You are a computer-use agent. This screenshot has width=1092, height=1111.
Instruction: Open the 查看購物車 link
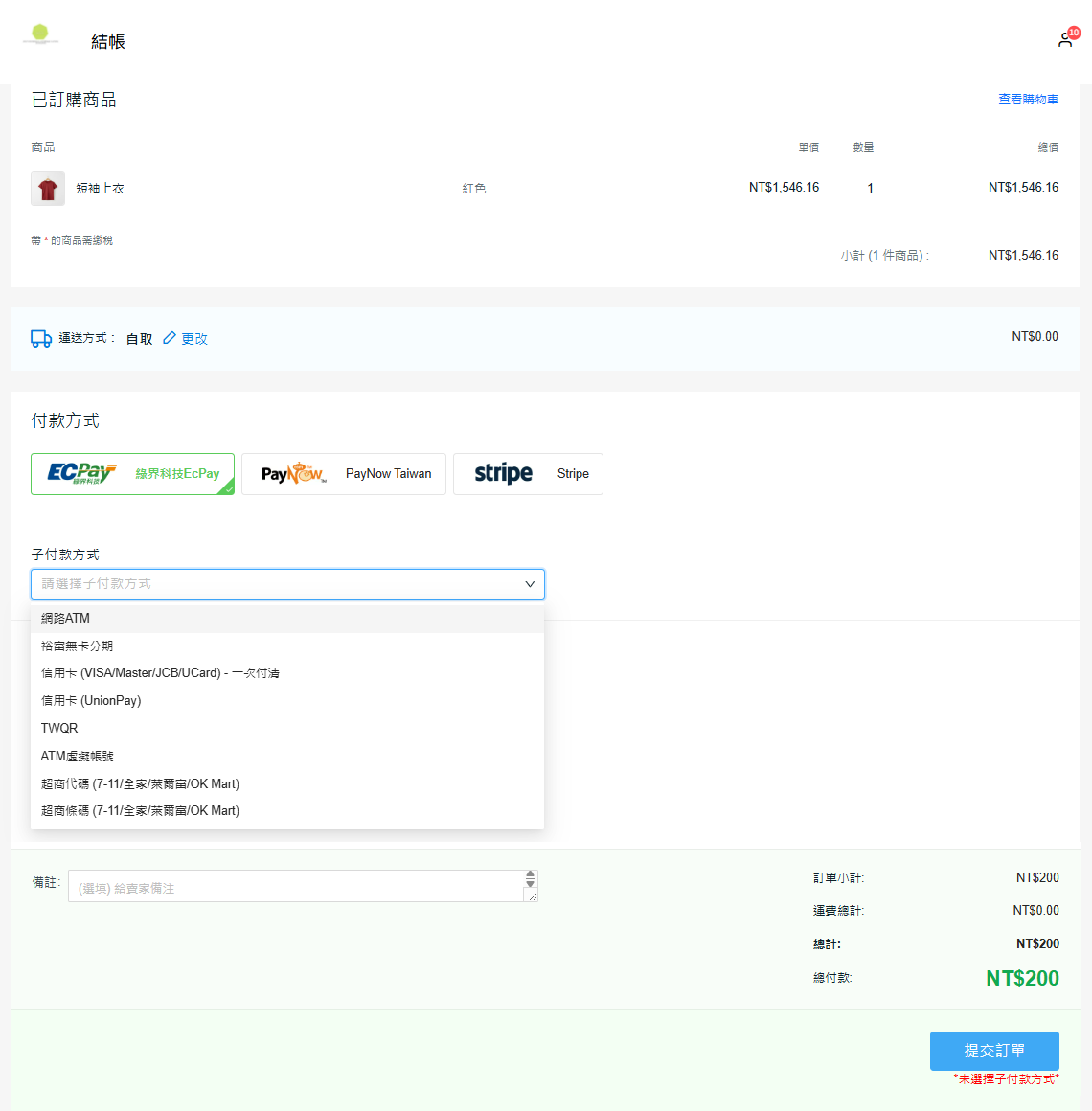(x=1028, y=100)
